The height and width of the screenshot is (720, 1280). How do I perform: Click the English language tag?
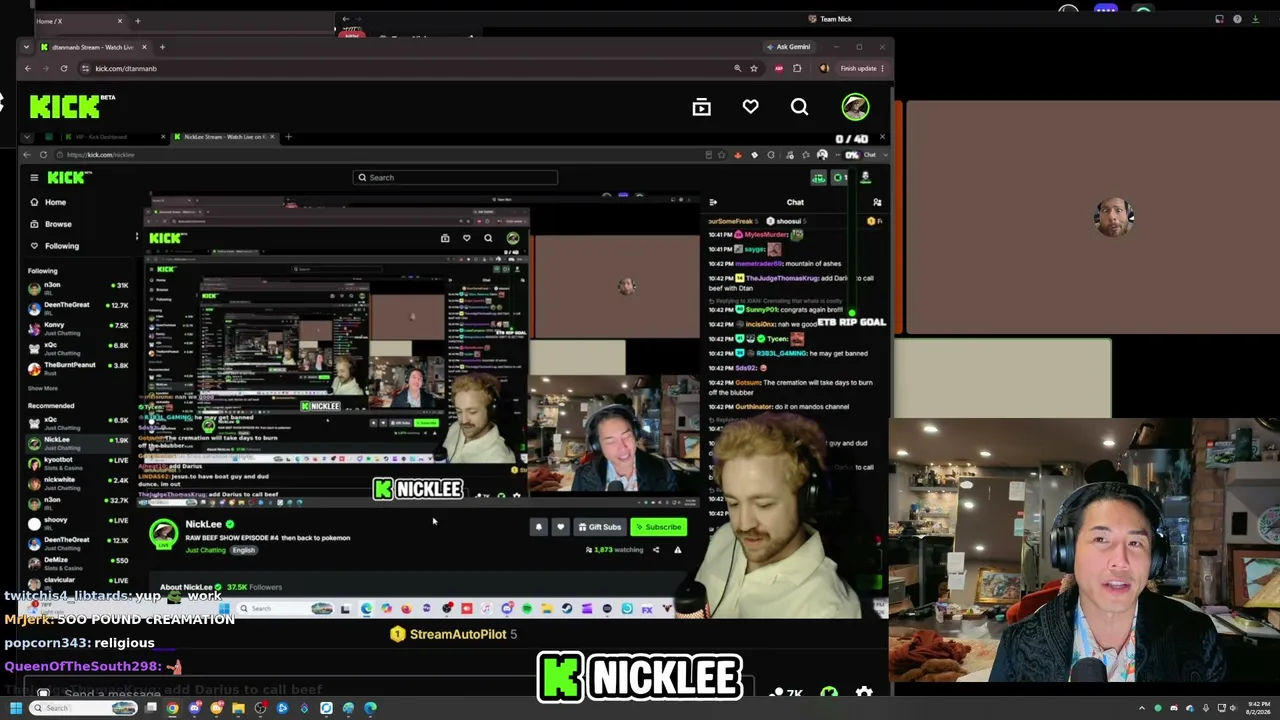(244, 550)
